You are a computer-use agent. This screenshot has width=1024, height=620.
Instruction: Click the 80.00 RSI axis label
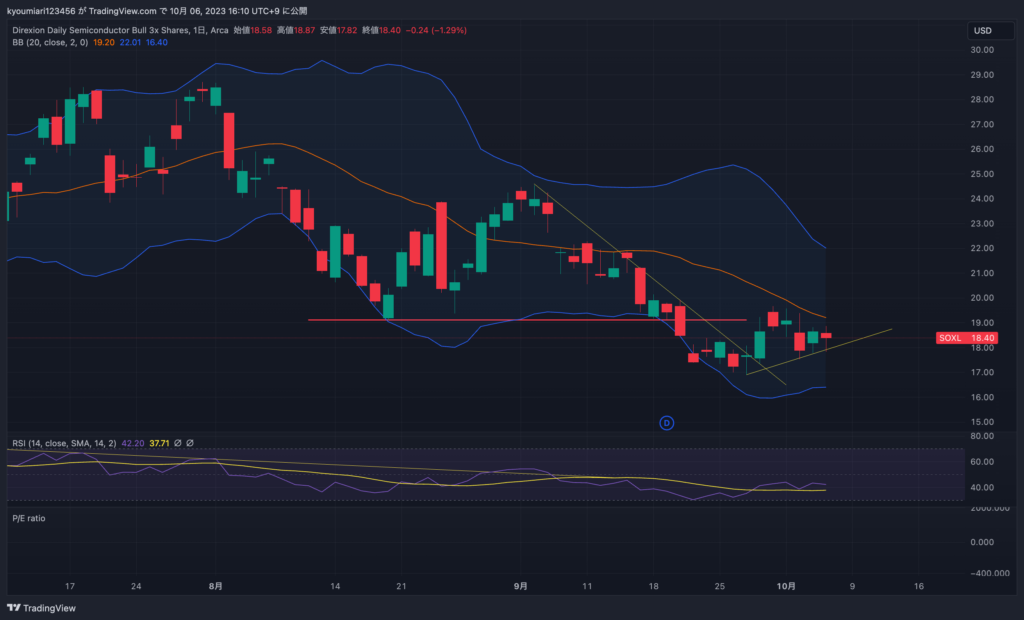click(982, 436)
